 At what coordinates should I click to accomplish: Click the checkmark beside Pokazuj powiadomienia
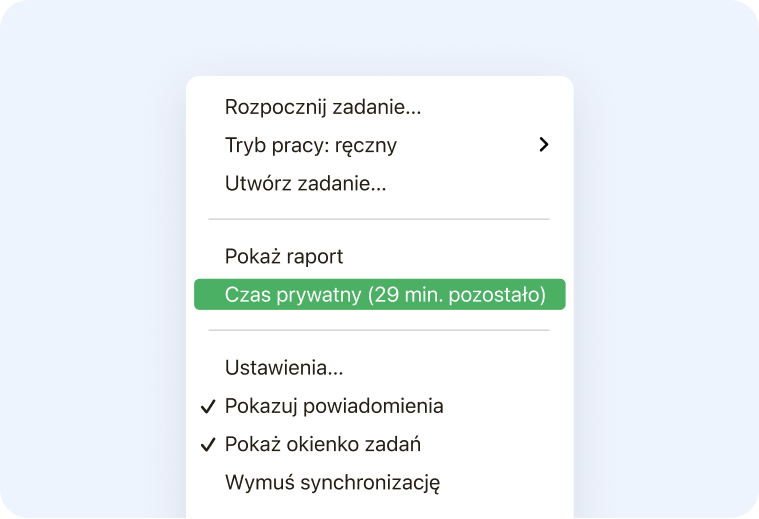[208, 407]
